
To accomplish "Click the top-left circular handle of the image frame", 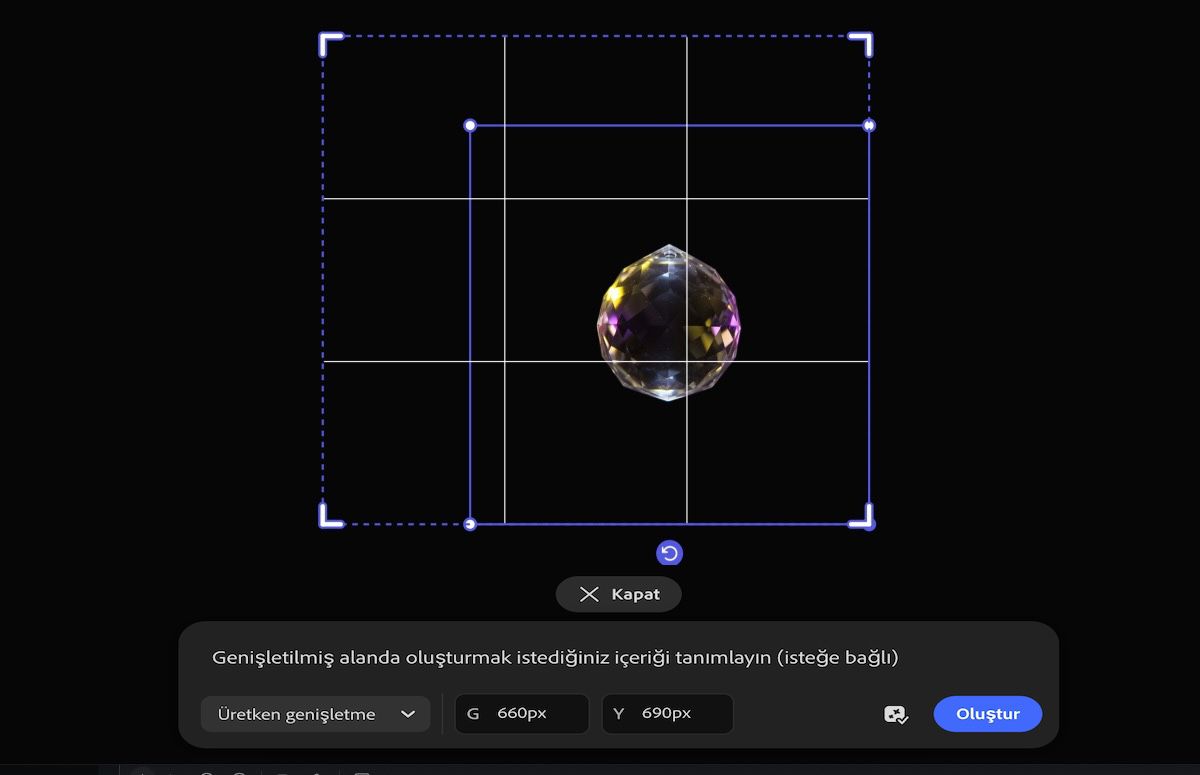I will point(470,125).
